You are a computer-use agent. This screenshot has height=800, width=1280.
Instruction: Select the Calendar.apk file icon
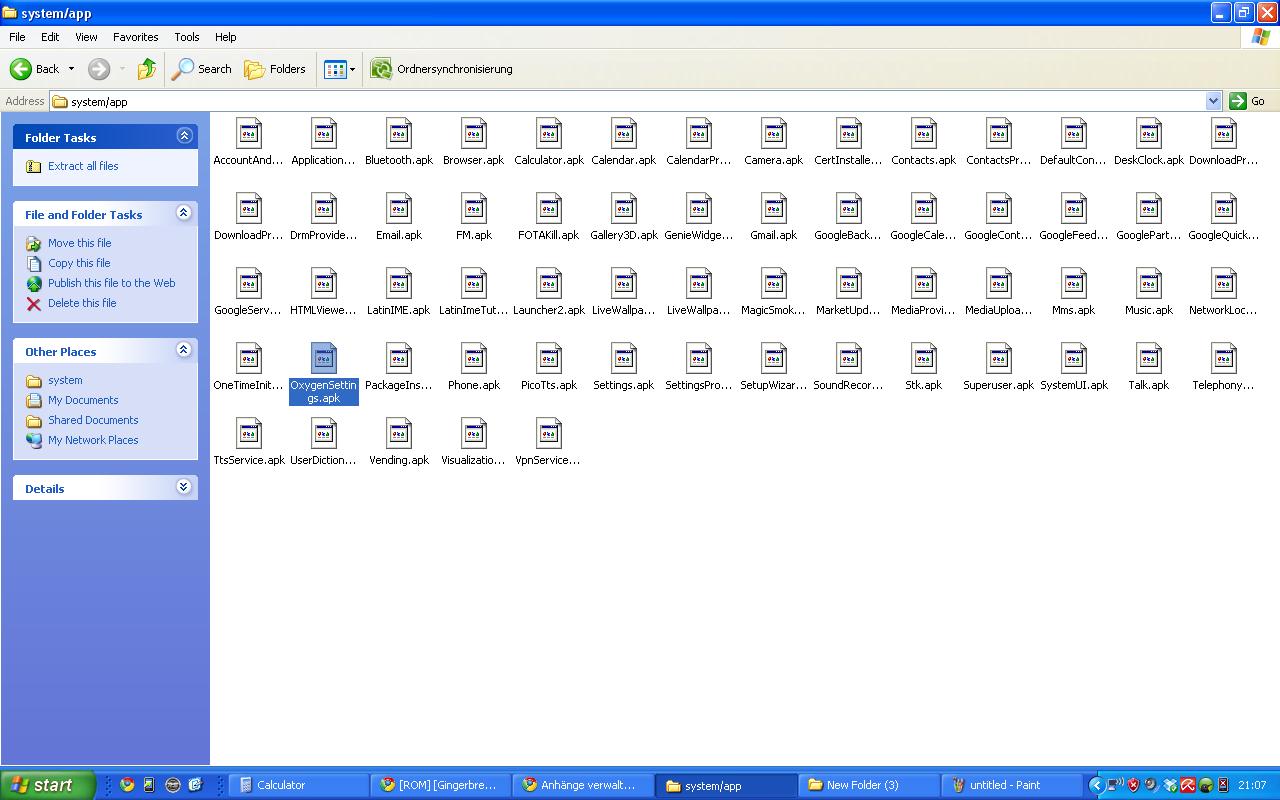pyautogui.click(x=624, y=134)
